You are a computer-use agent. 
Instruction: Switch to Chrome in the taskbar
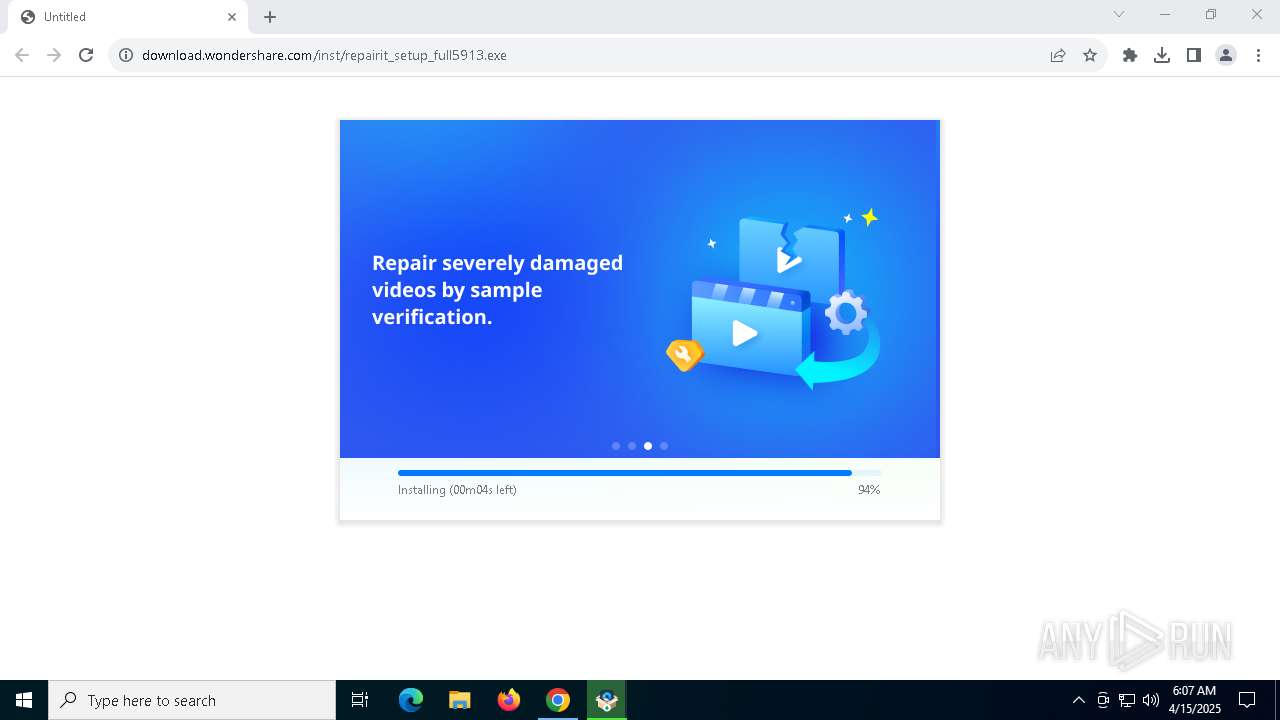(558, 700)
